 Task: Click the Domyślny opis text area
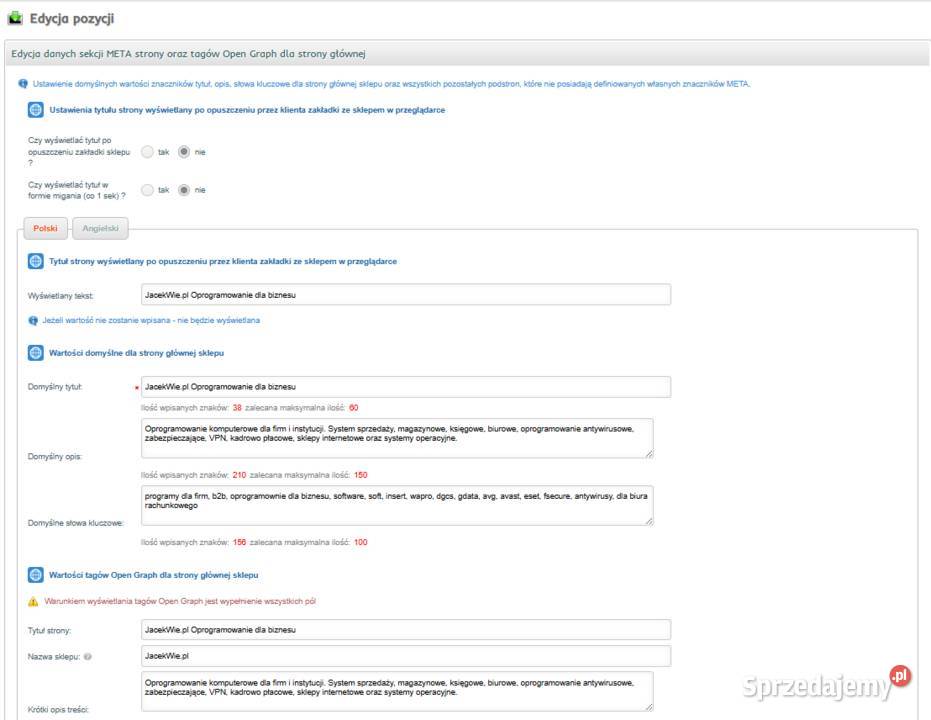(x=397, y=439)
